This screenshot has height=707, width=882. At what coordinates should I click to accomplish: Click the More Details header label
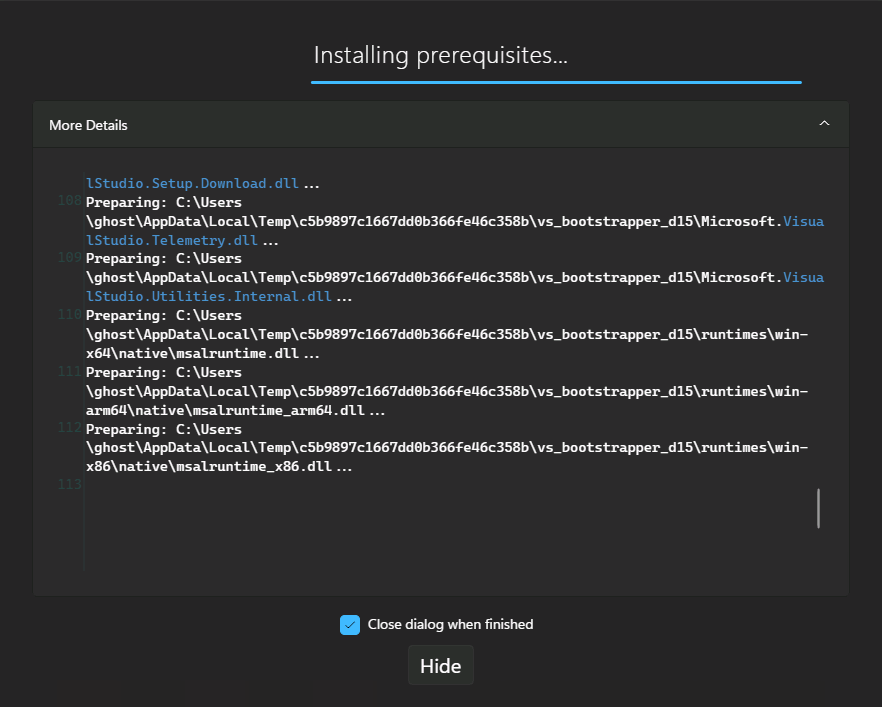(x=88, y=125)
